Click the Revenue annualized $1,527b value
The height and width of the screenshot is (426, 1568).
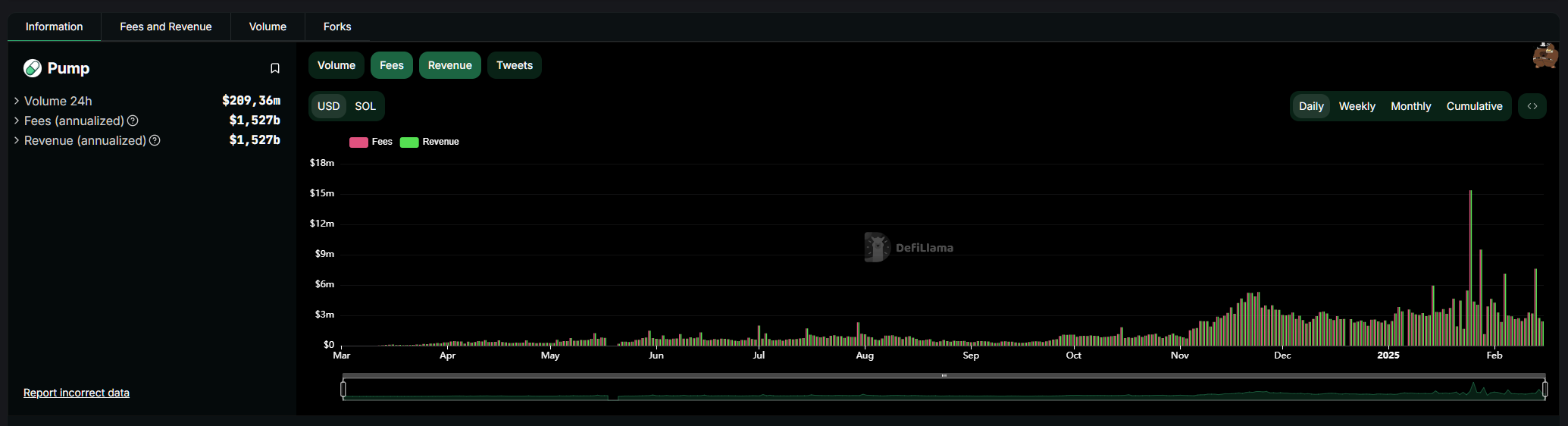(255, 140)
